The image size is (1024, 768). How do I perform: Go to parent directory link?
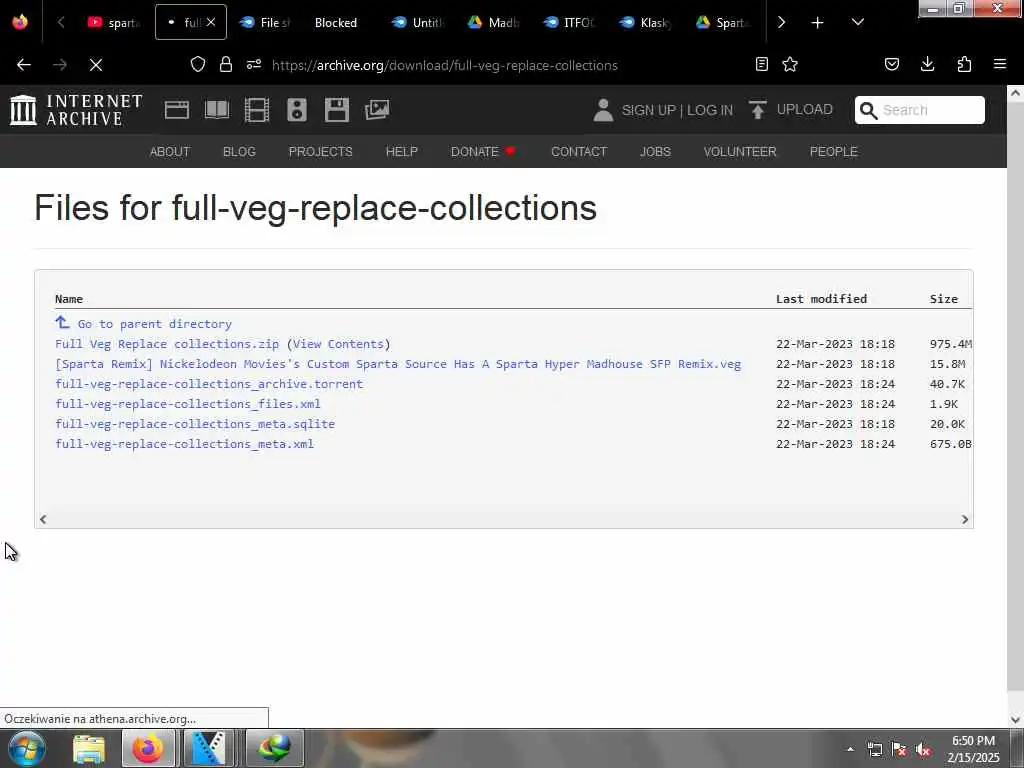pos(144,323)
